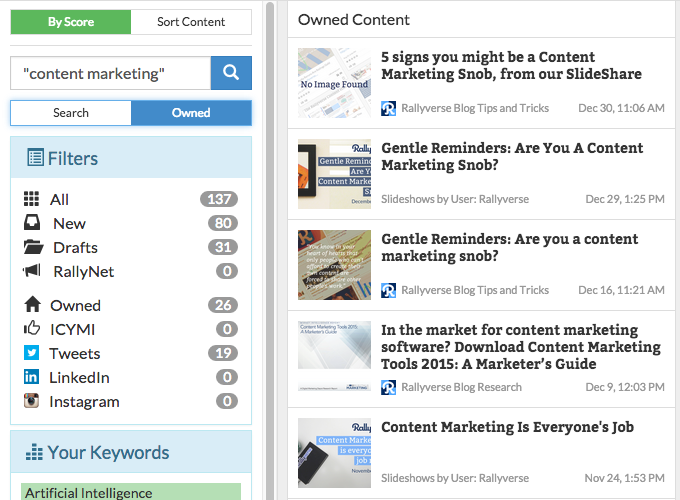Viewport: 680px width, 500px height.
Task: Click the "Nov 24, 1:53 PM" timestamp
Action: [624, 478]
